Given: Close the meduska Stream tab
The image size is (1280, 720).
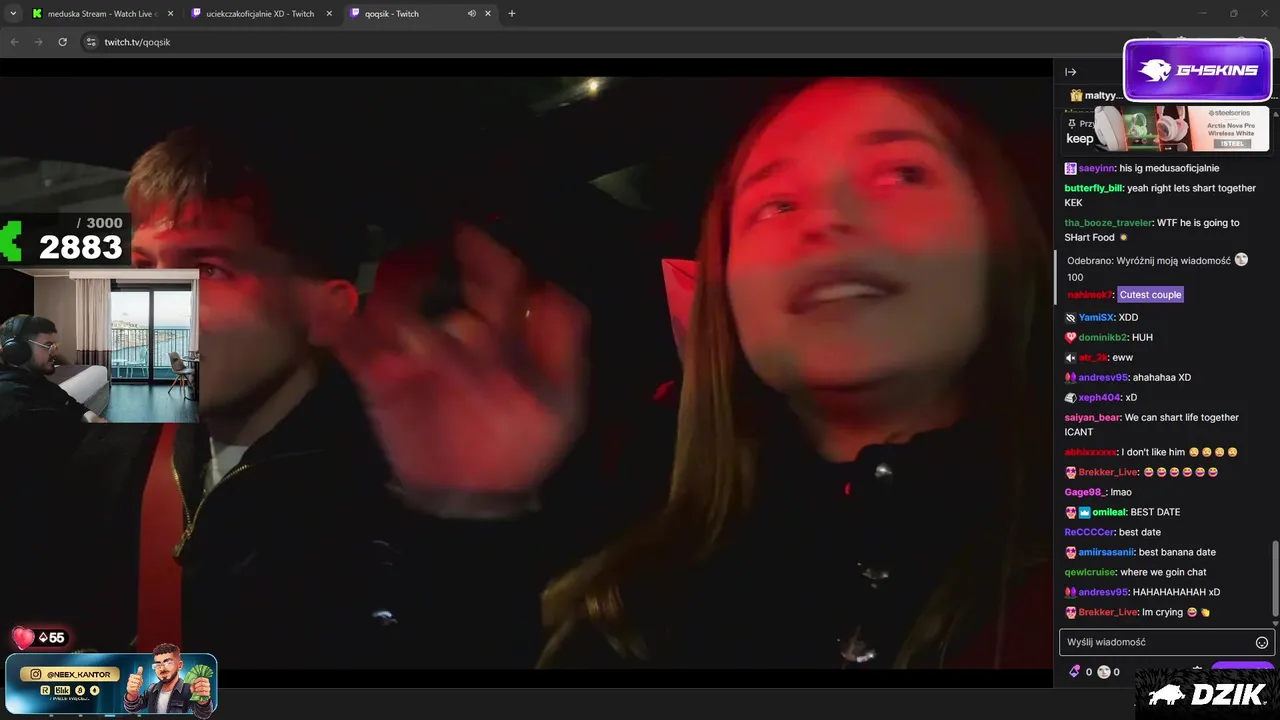Looking at the screenshot, I should (x=170, y=14).
